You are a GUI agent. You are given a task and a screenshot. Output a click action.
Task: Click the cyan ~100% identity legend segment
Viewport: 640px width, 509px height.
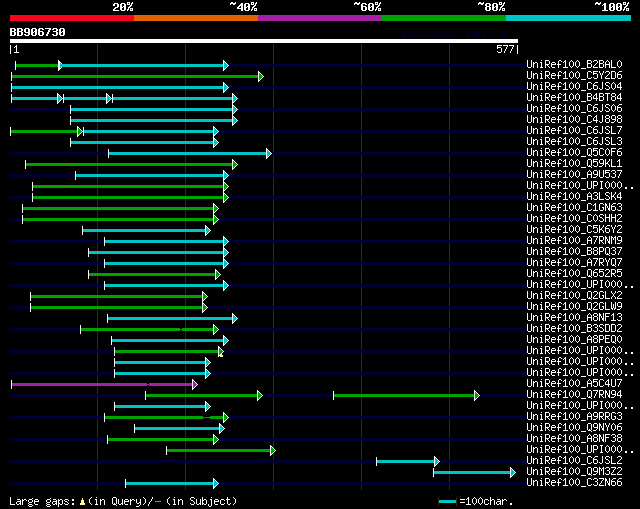569,18
